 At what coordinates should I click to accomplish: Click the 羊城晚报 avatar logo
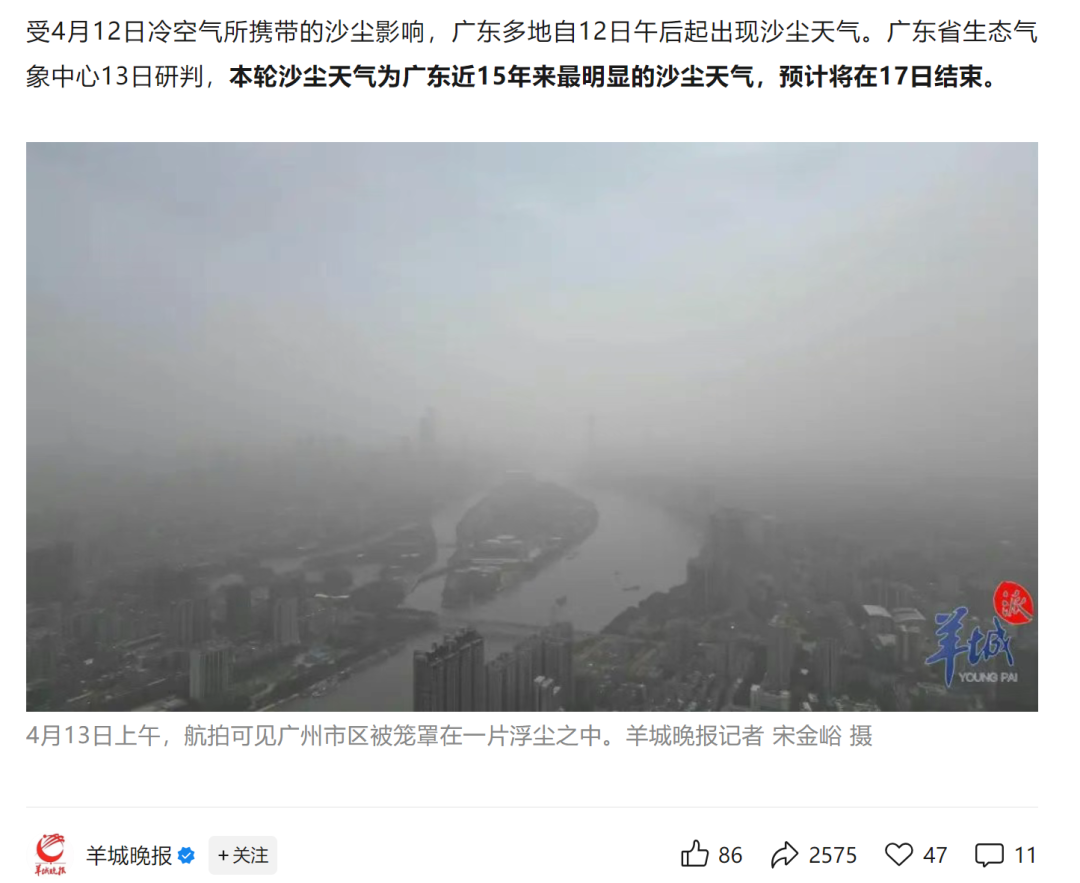pyautogui.click(x=51, y=855)
